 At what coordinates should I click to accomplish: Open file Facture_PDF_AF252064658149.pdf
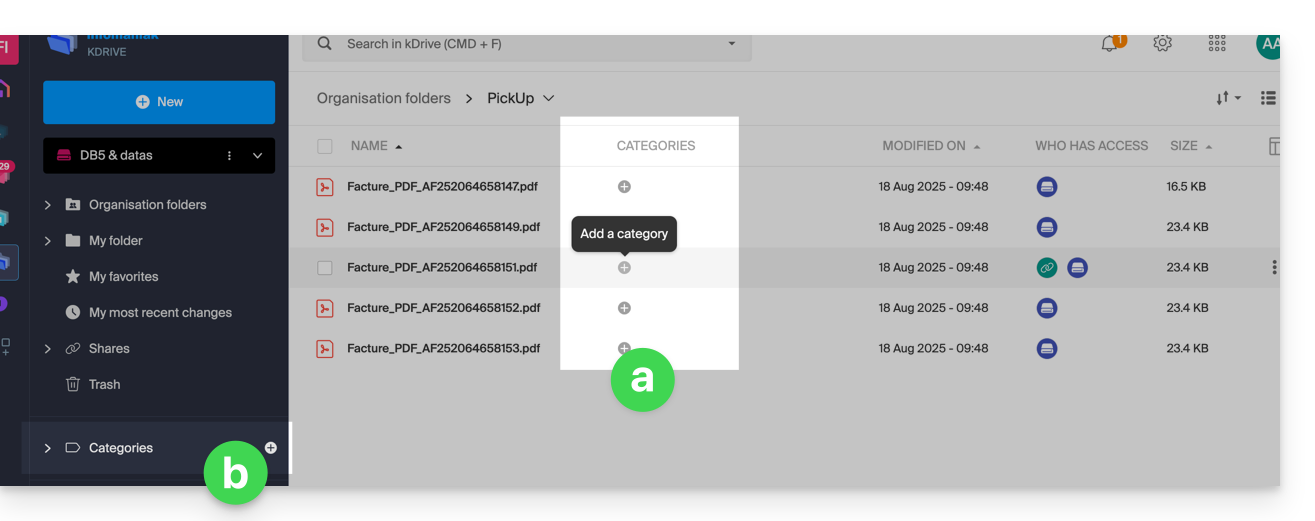click(x=443, y=227)
